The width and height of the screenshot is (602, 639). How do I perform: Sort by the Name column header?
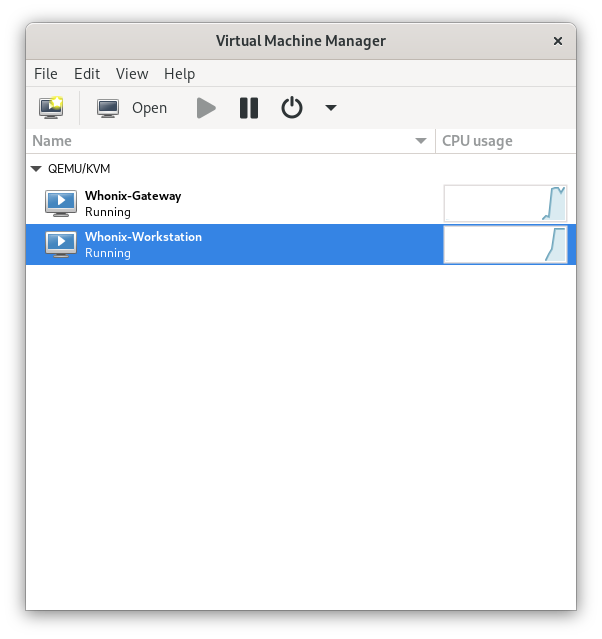pos(230,141)
